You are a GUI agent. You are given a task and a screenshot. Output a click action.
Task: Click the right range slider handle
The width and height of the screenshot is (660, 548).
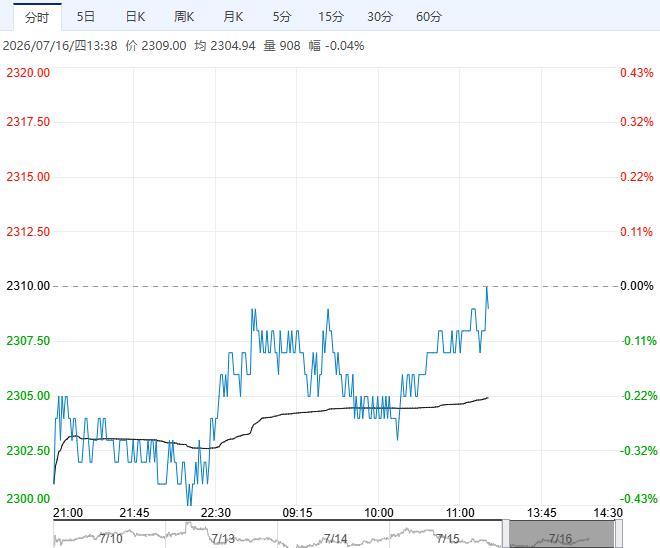pos(619,534)
